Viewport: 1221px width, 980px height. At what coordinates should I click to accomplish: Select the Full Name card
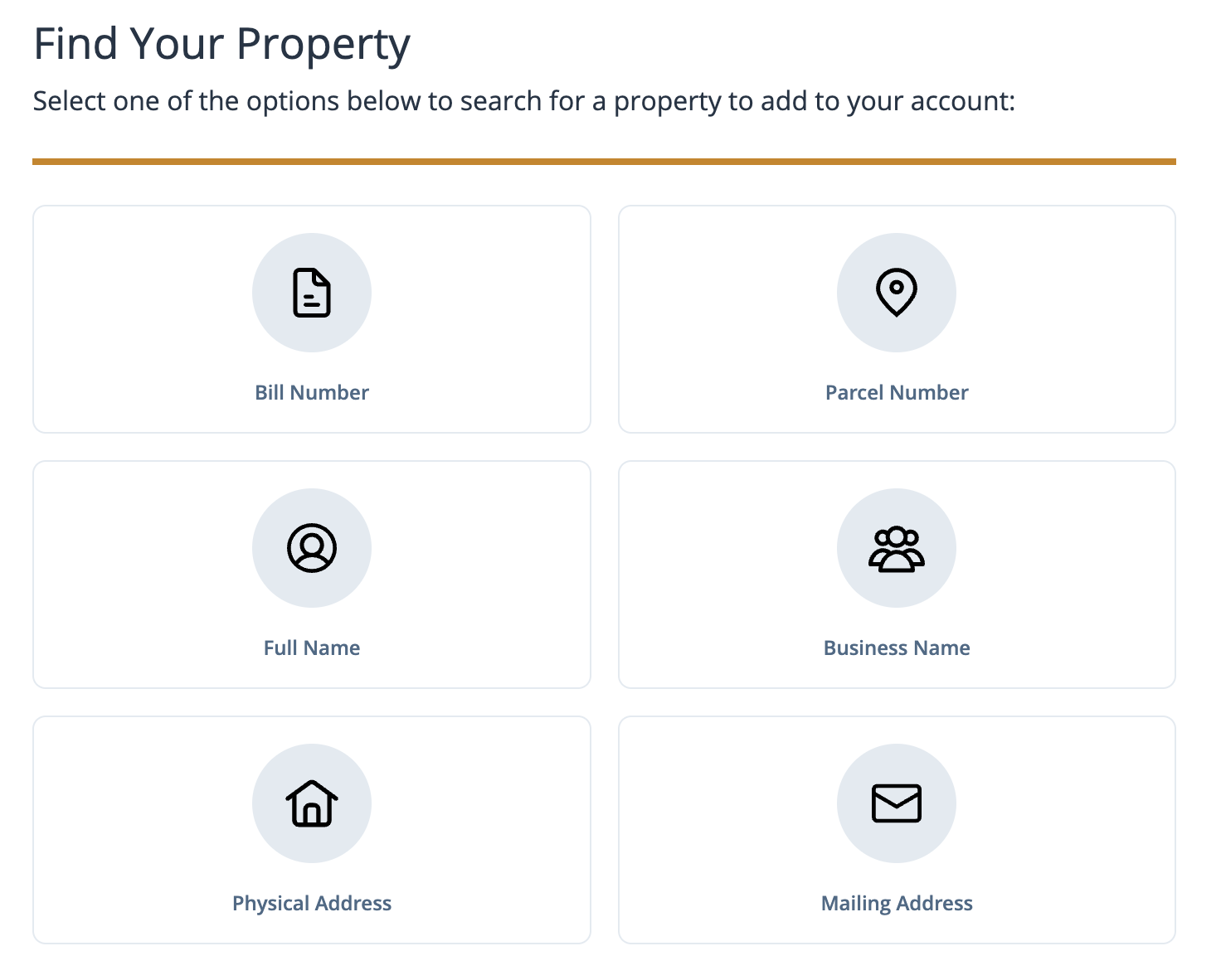[x=312, y=575]
